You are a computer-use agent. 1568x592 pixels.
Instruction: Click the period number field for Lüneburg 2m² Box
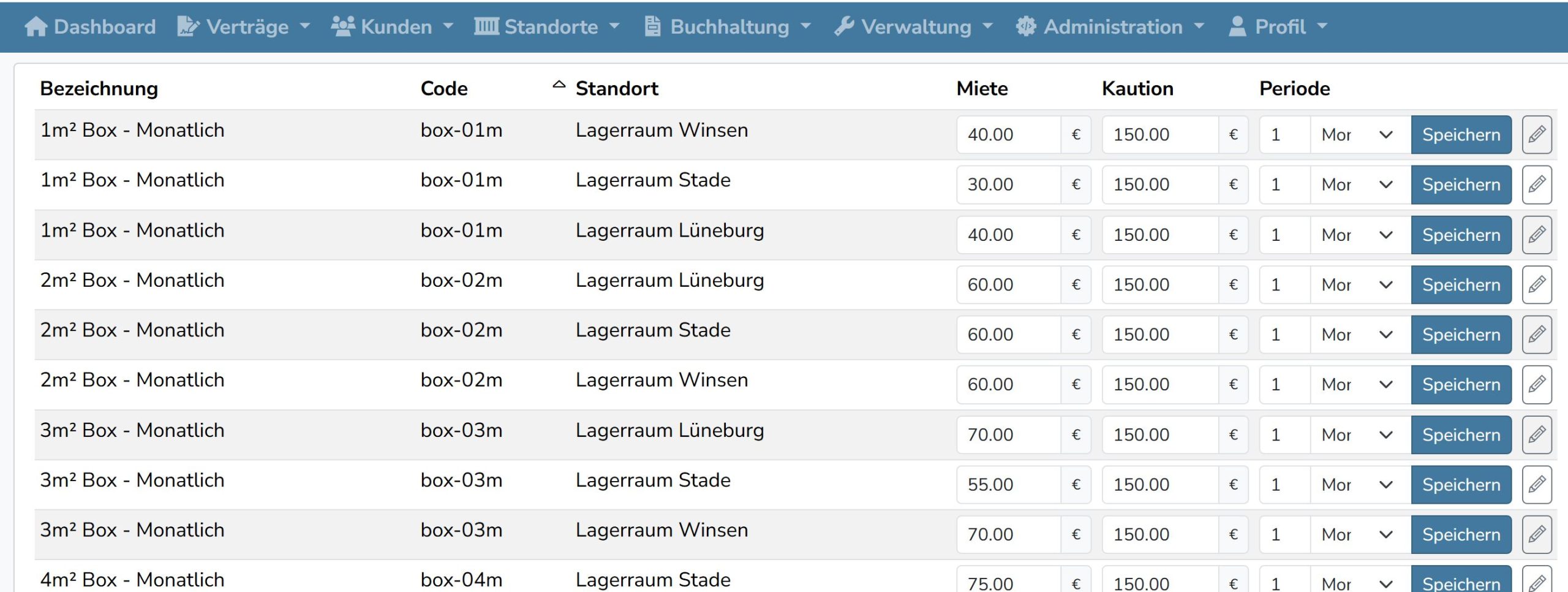pyautogui.click(x=1284, y=284)
